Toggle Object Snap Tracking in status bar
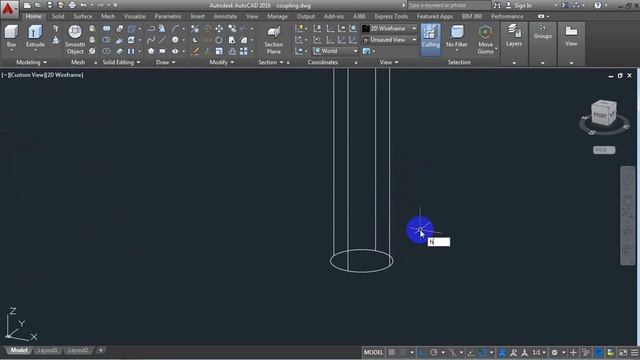640x360 pixels. (x=471, y=352)
